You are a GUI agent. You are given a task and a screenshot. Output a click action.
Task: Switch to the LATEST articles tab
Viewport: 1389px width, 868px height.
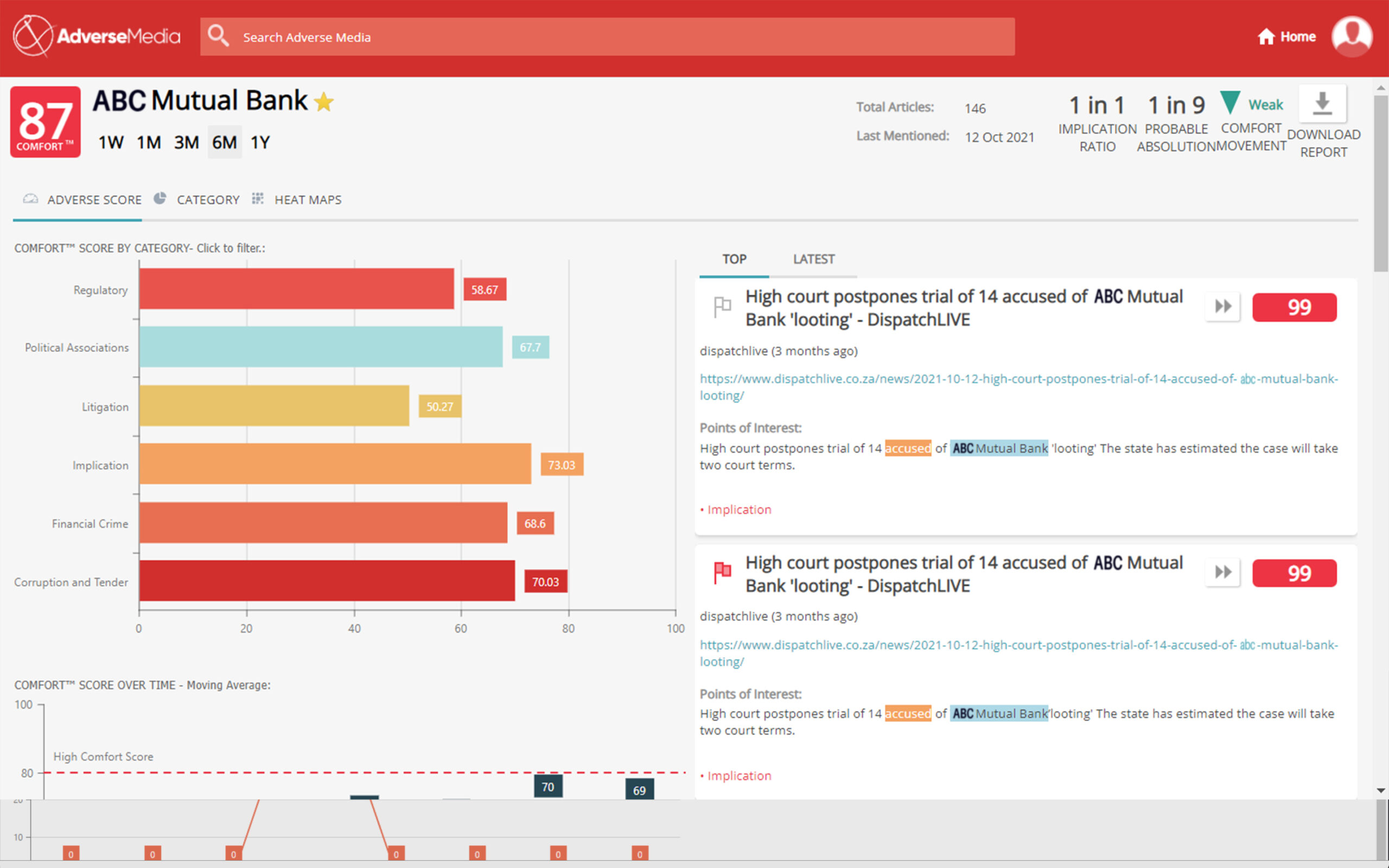coord(813,259)
